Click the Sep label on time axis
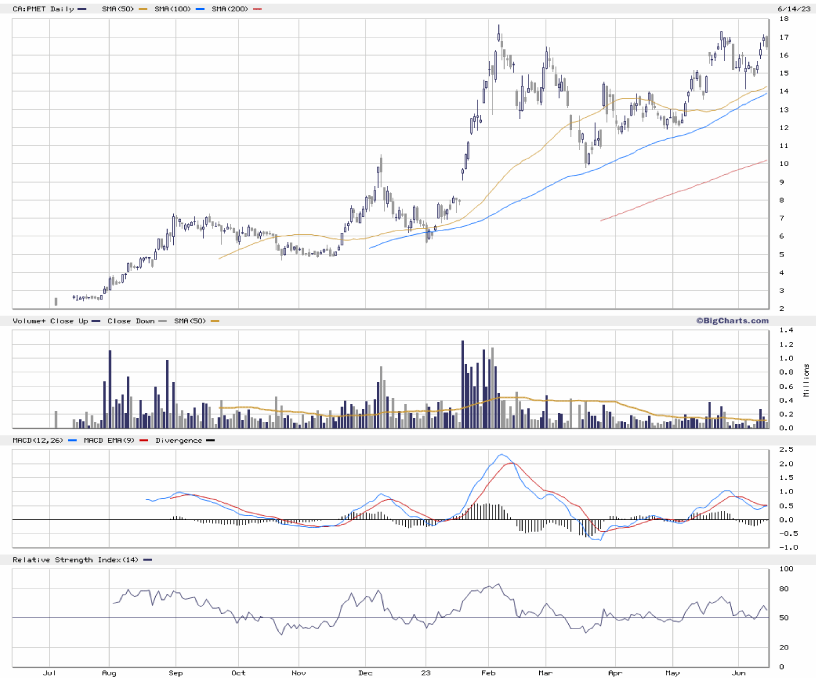 [177, 671]
